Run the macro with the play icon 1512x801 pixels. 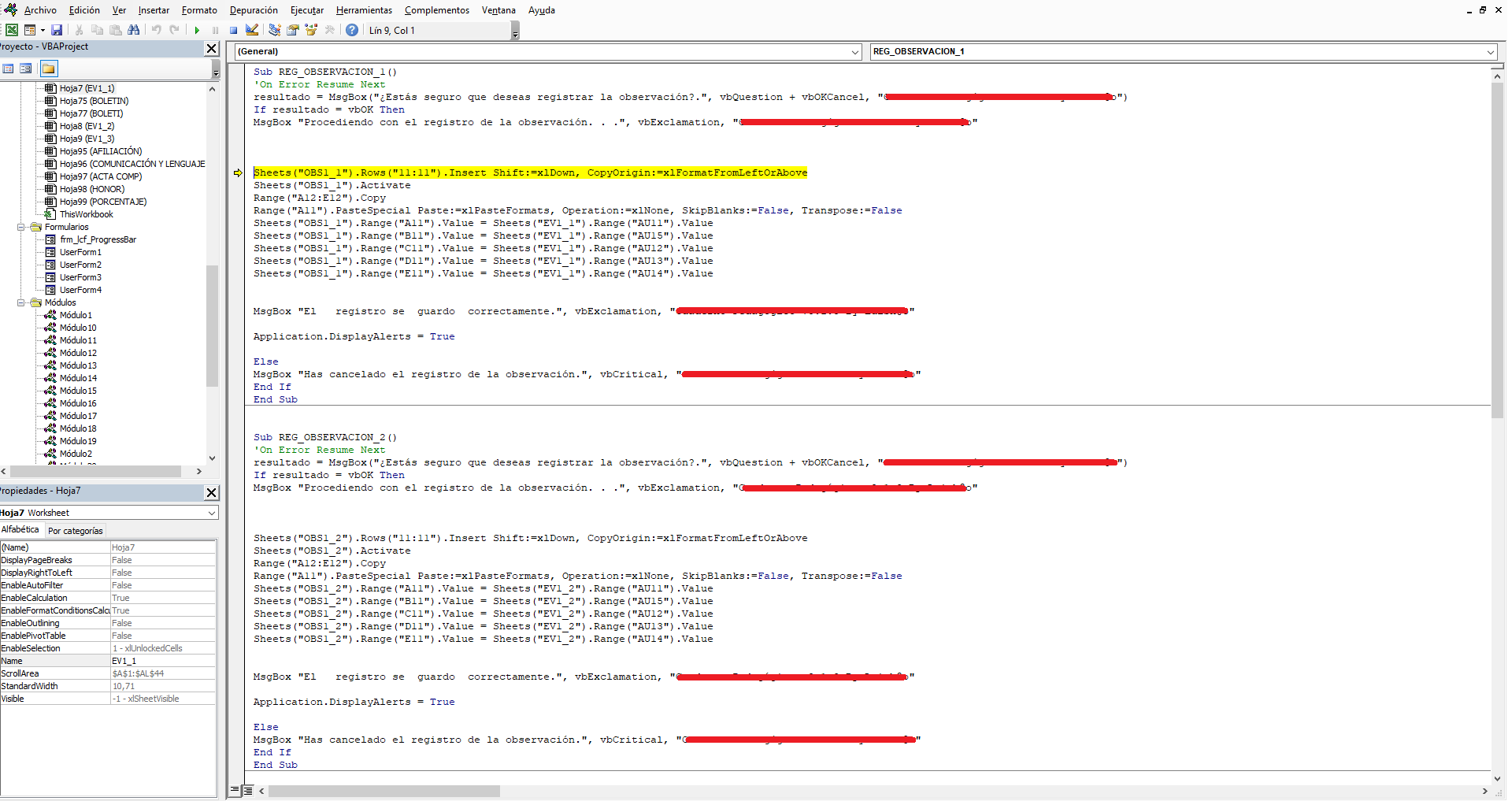pyautogui.click(x=197, y=30)
